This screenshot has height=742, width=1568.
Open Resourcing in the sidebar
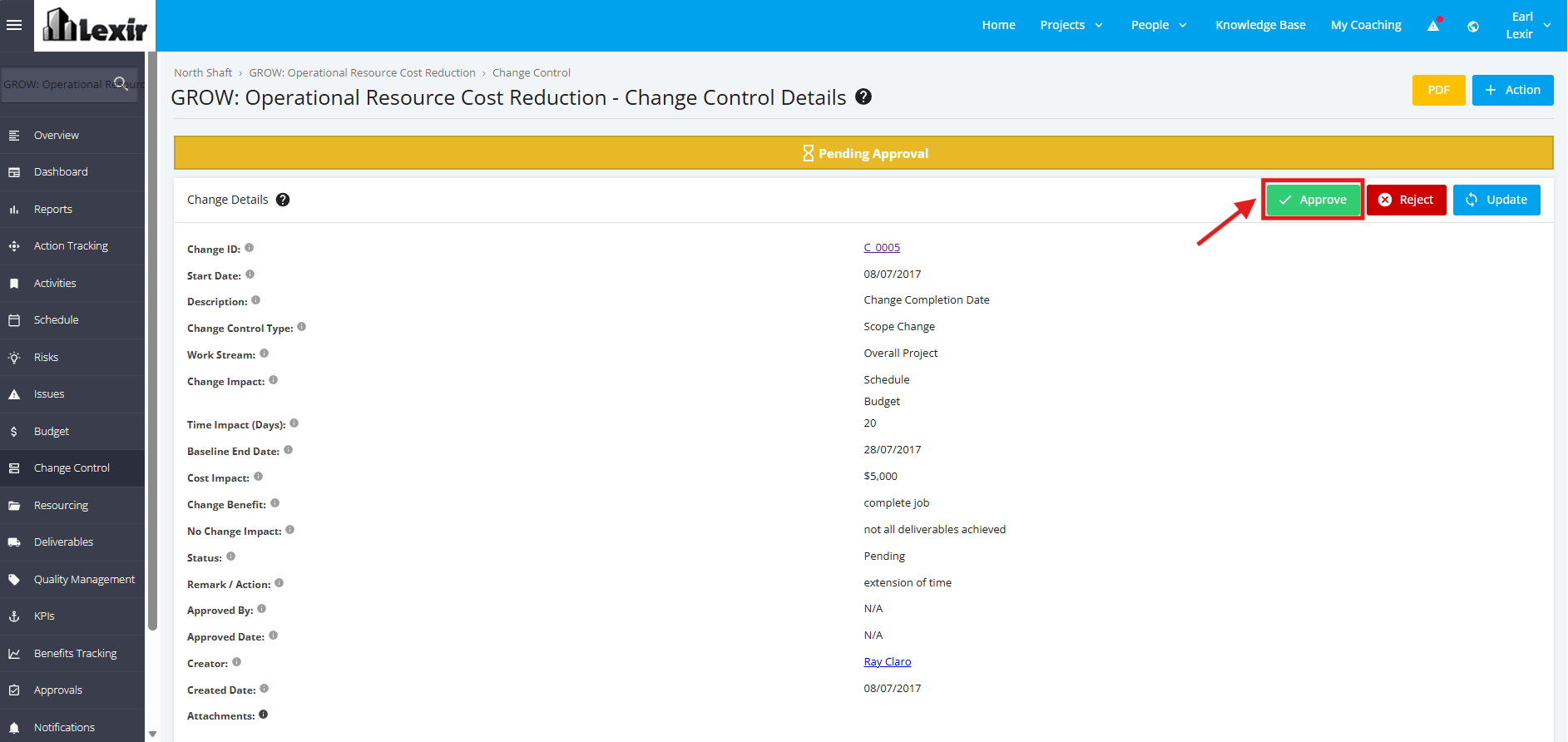pyautogui.click(x=72, y=505)
